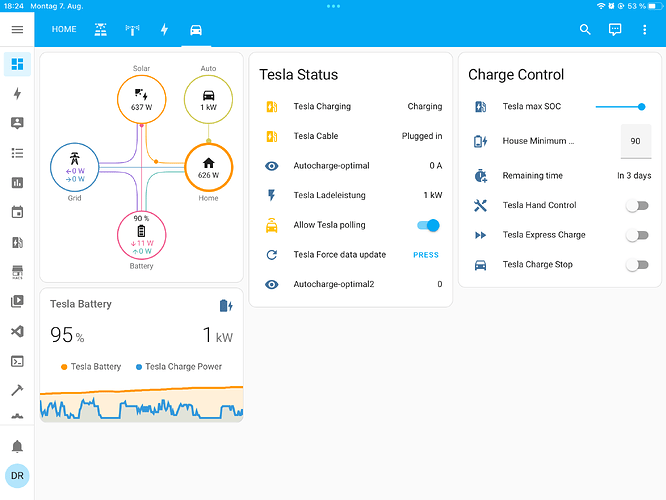Click the Tesla Charge Power legend item
Screen dimensions: 666x500
179,367
